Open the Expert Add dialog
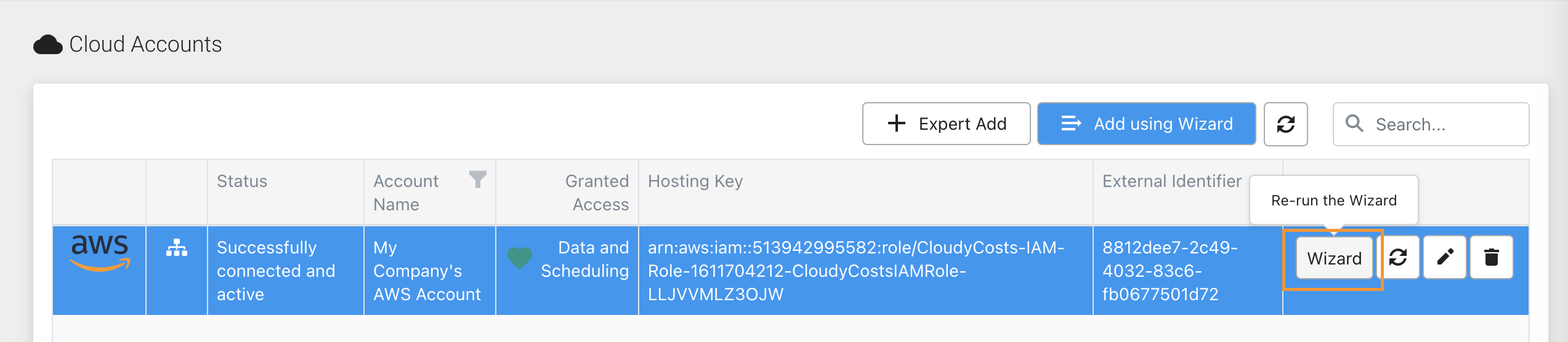The image size is (1568, 342). (x=946, y=124)
